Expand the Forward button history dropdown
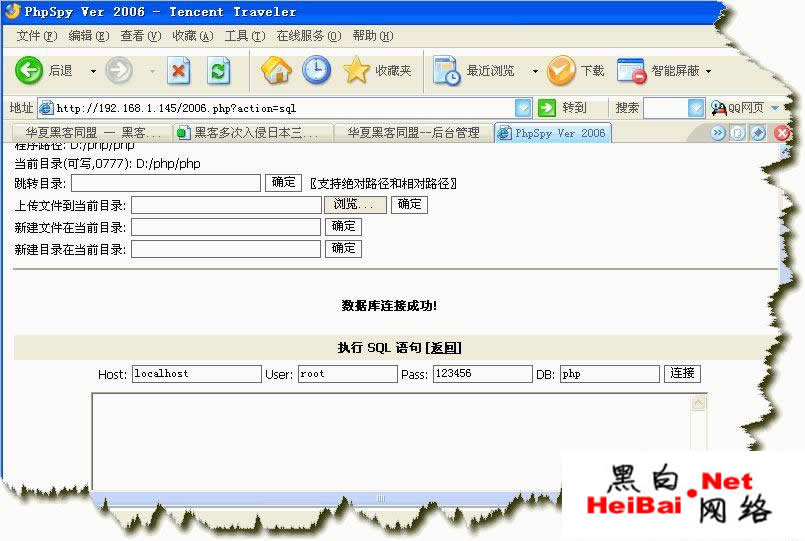The width and height of the screenshot is (805, 541). pos(152,71)
